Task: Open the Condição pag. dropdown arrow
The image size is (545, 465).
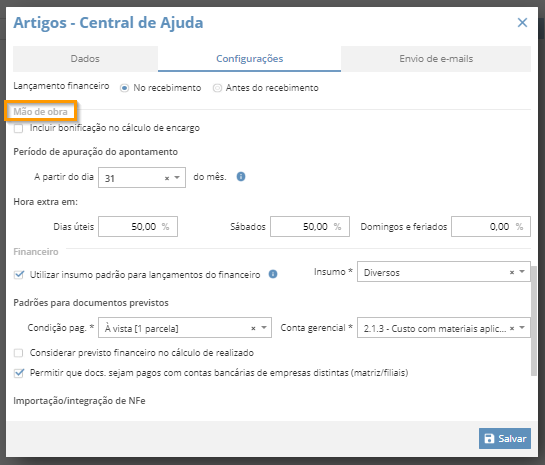Action: [x=264, y=327]
